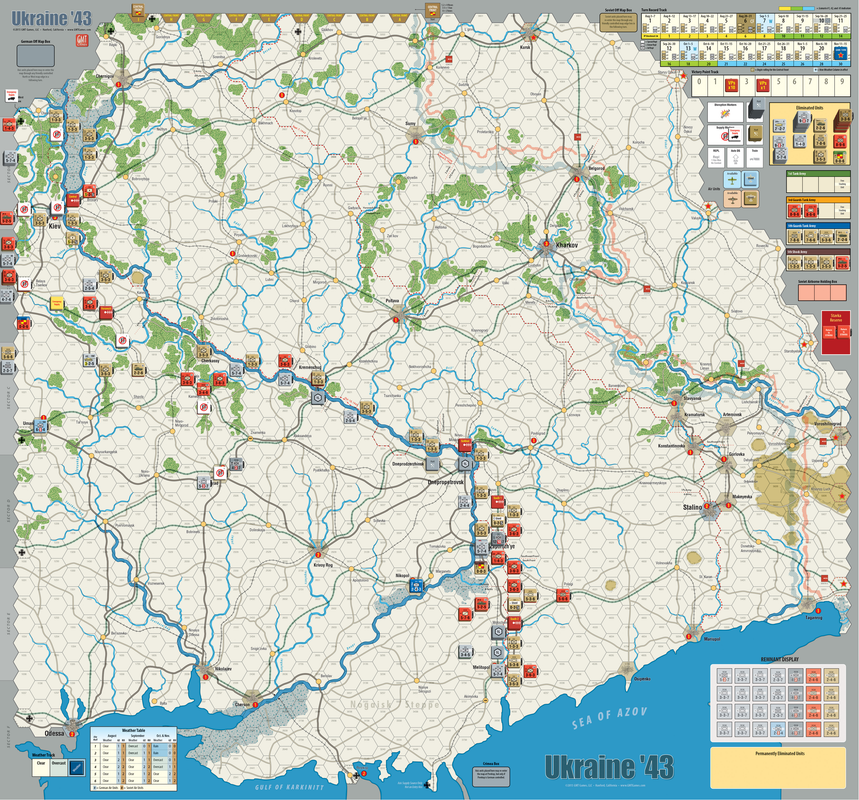Click the Belgorod city label
859x800 pixels.
[597, 168]
